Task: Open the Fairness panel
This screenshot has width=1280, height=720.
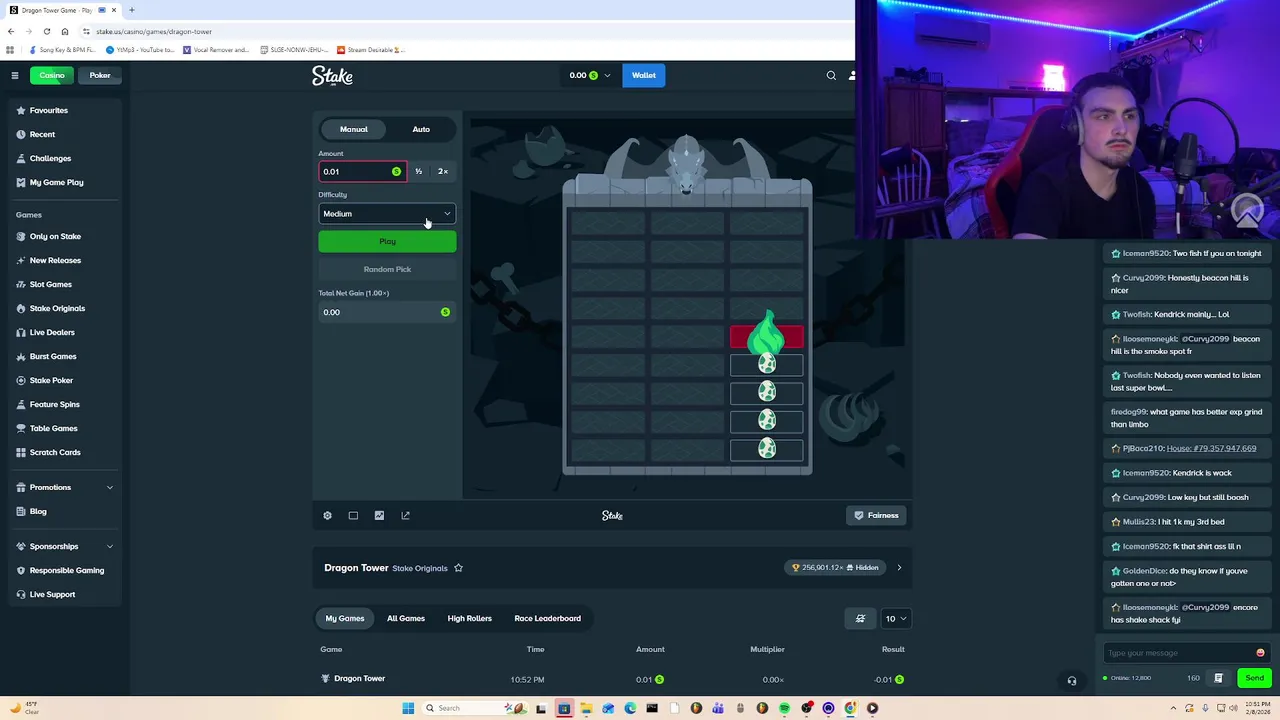Action: click(876, 515)
